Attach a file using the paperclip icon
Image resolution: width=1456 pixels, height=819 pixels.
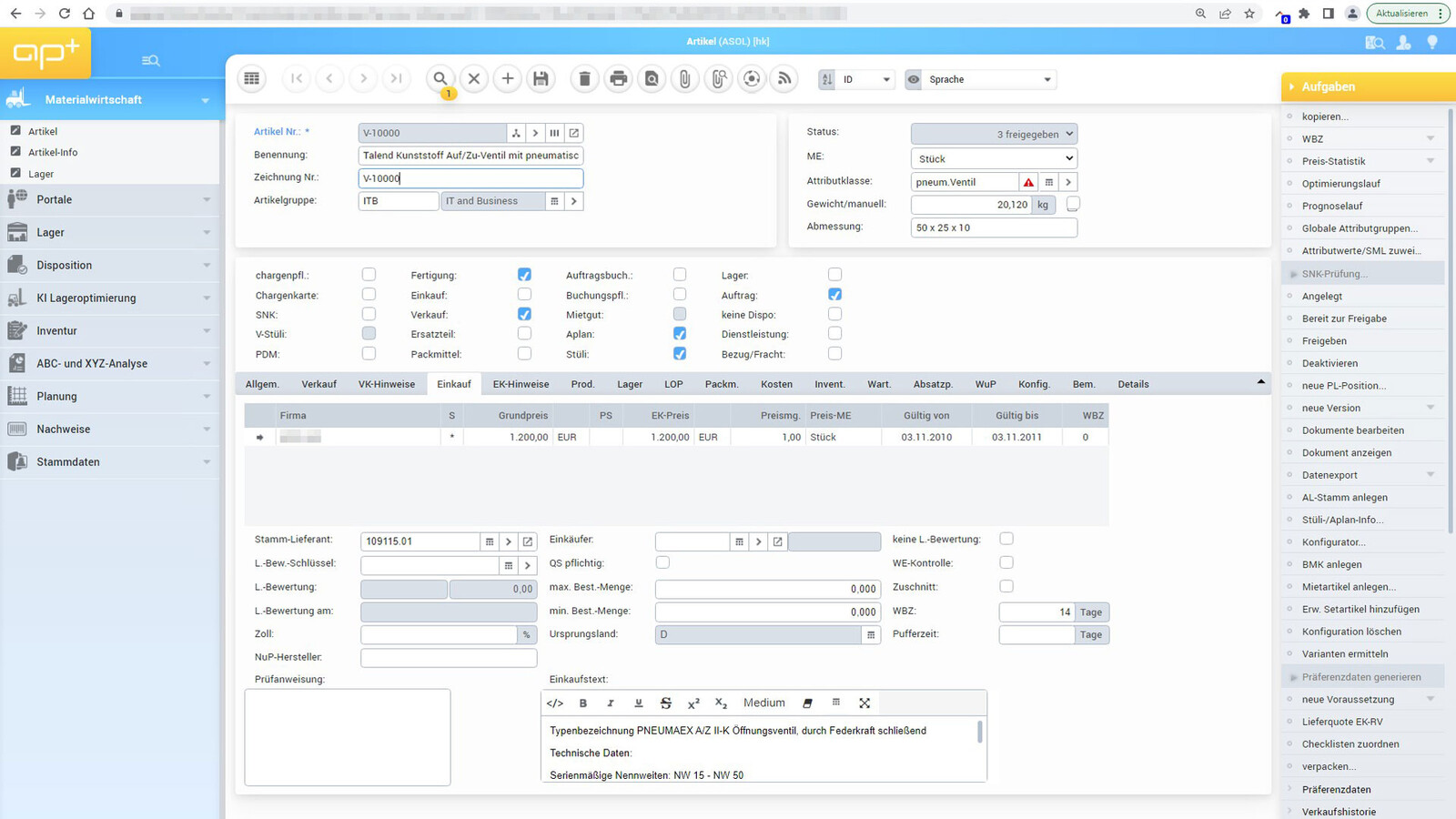tap(684, 78)
